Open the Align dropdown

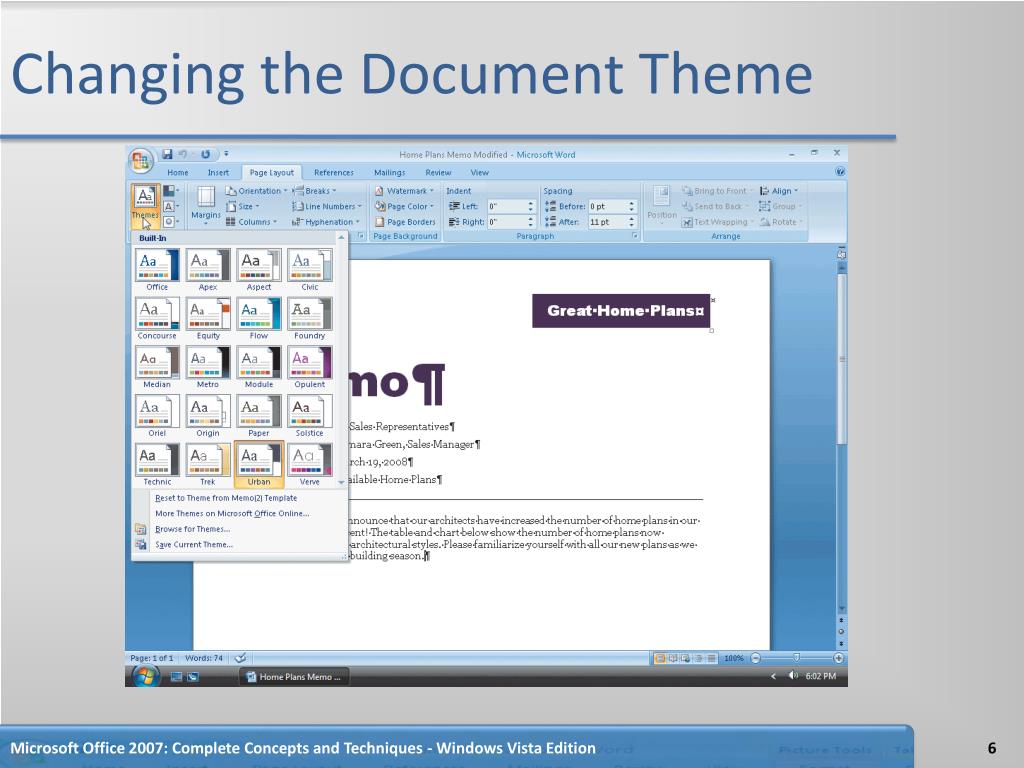[x=778, y=191]
